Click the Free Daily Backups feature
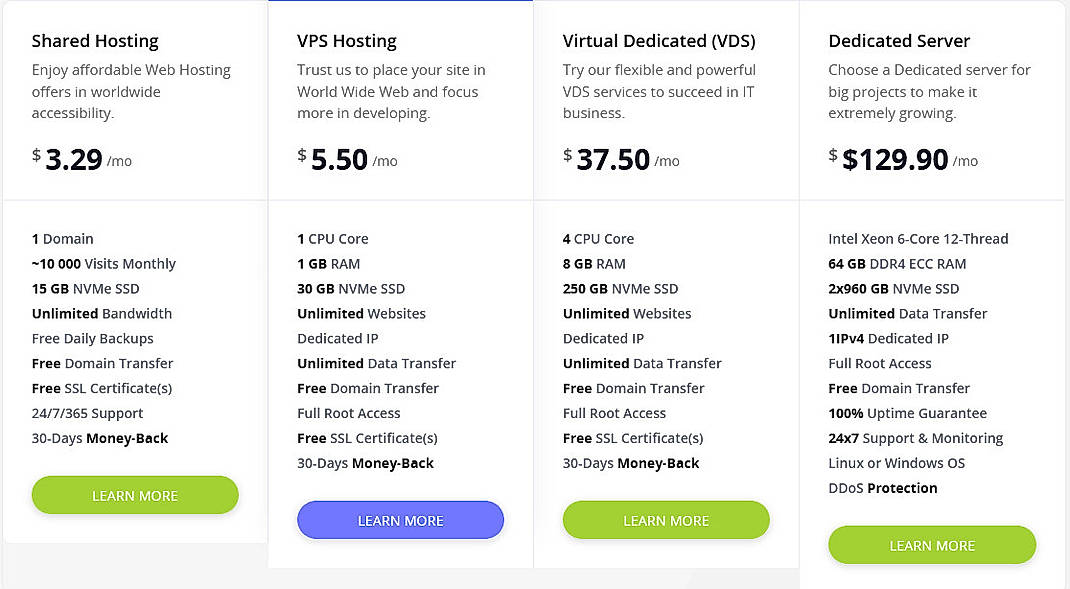 coord(92,338)
